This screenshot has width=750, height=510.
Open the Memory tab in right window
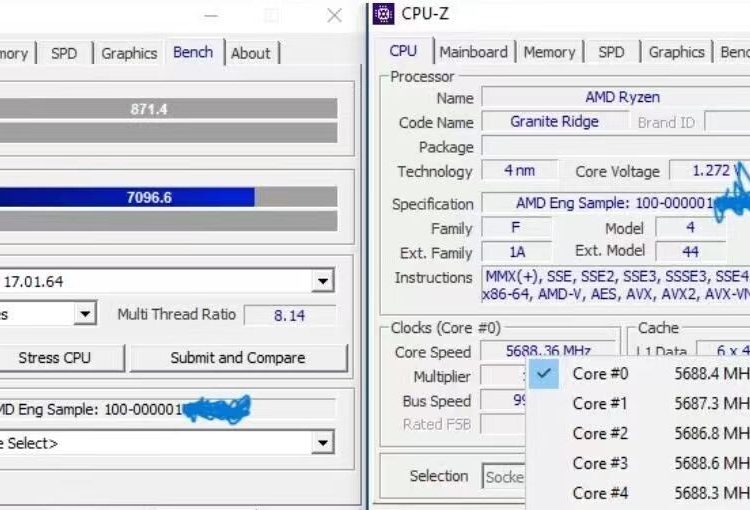tap(549, 52)
